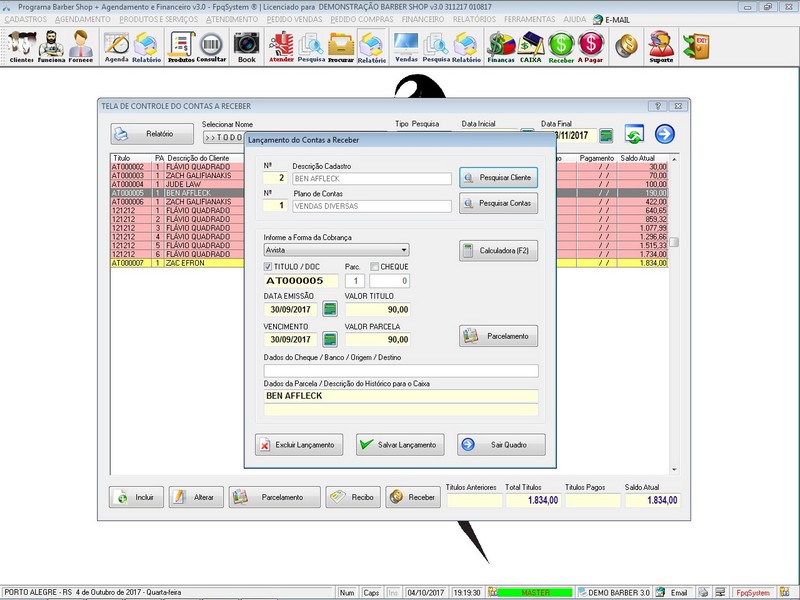This screenshot has width=800, height=600.
Task: Click the Email status bar entry
Action: coord(673,593)
